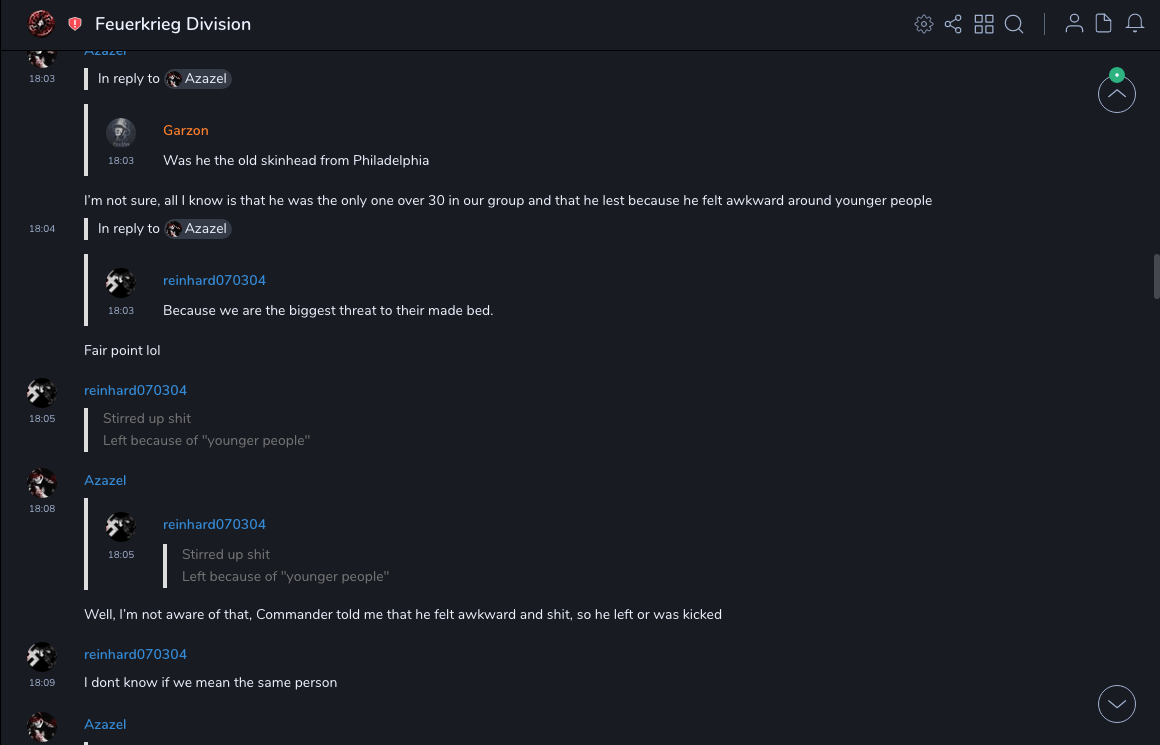Open Garzon's avatar in quoted message

(x=121, y=133)
